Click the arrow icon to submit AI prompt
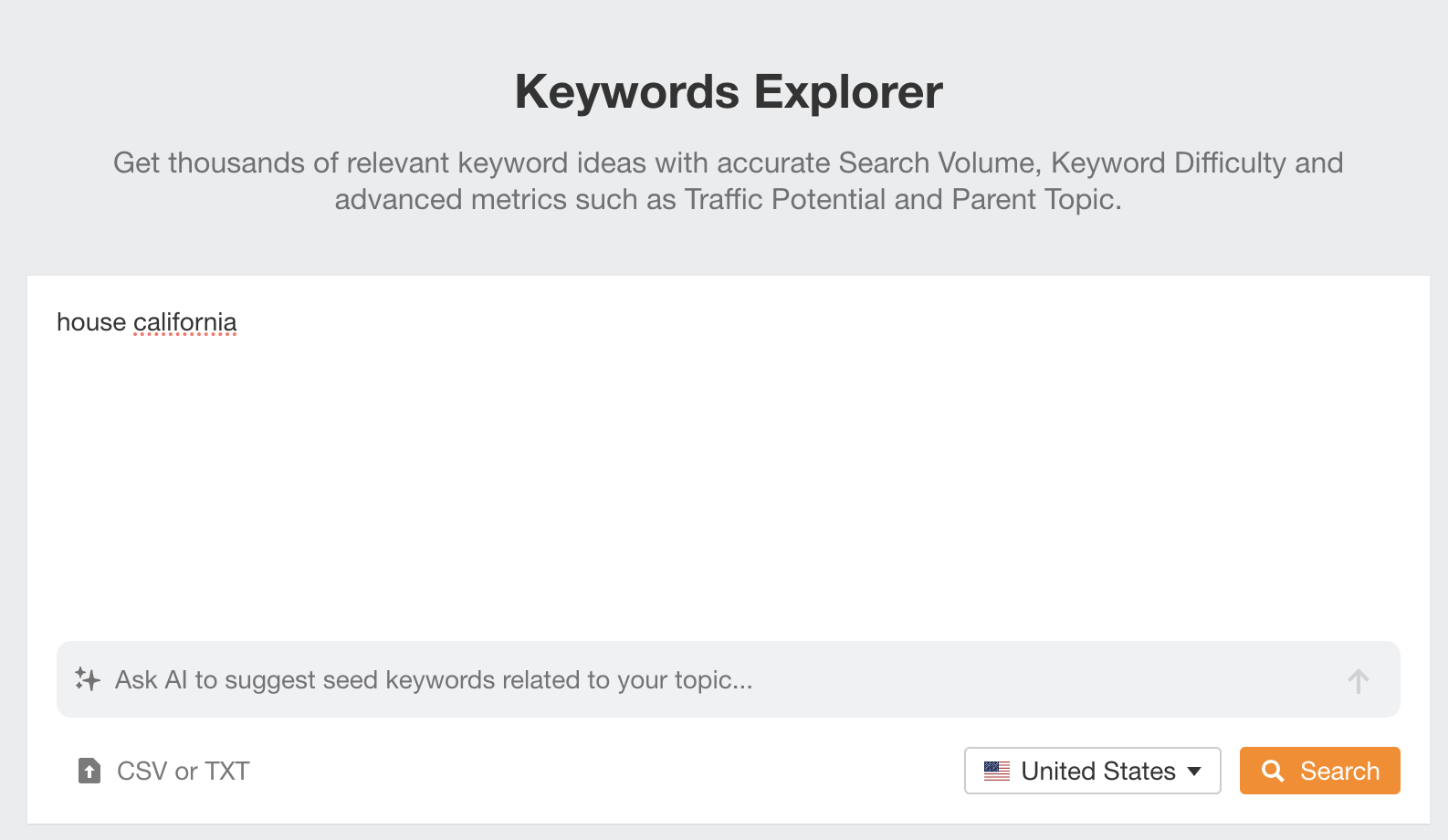This screenshot has width=1448, height=840. click(1358, 679)
